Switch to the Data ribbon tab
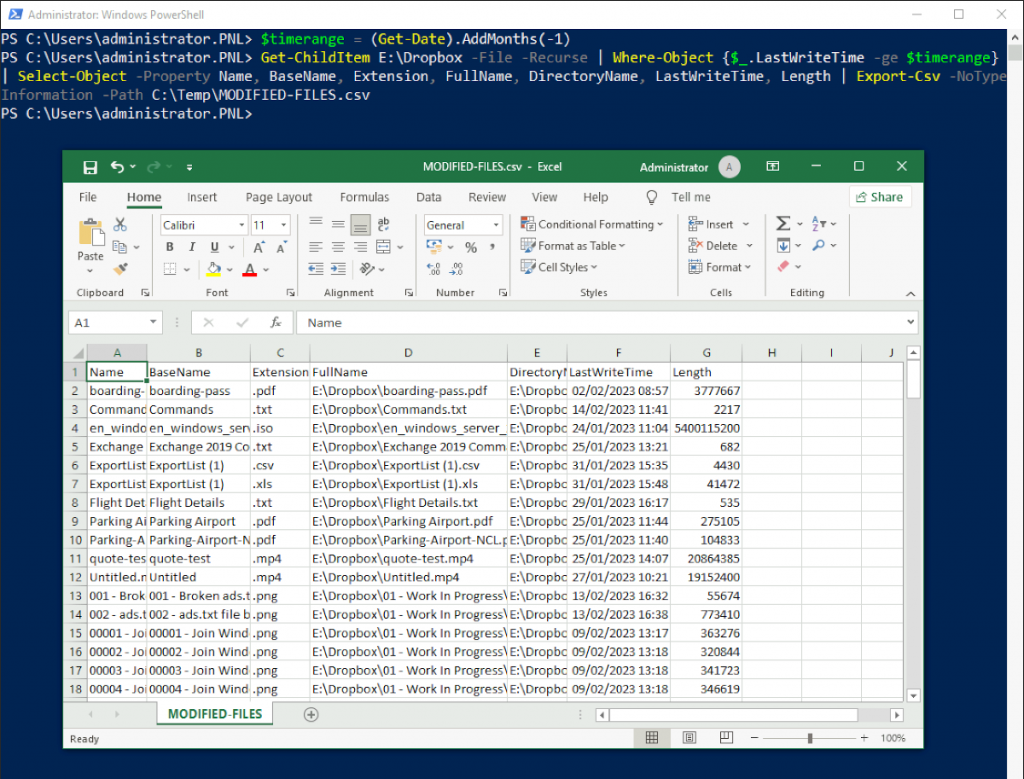1024x779 pixels. pyautogui.click(x=429, y=197)
